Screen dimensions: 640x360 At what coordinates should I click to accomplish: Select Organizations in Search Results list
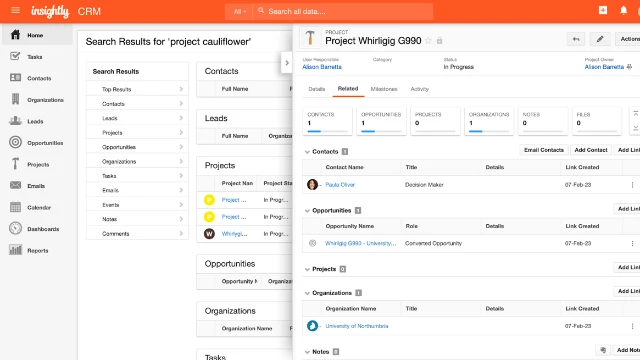[137, 162]
